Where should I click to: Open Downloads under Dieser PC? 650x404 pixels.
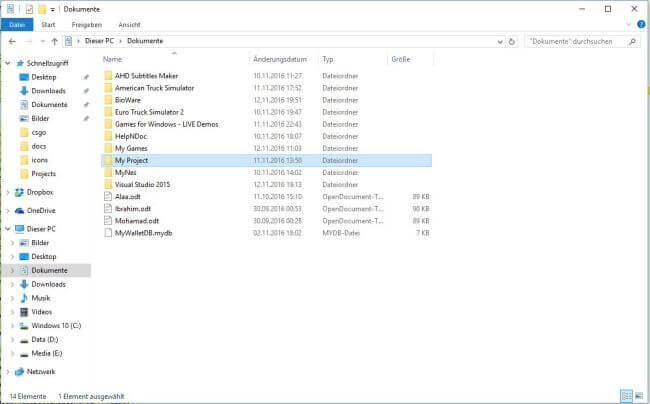(x=49, y=284)
